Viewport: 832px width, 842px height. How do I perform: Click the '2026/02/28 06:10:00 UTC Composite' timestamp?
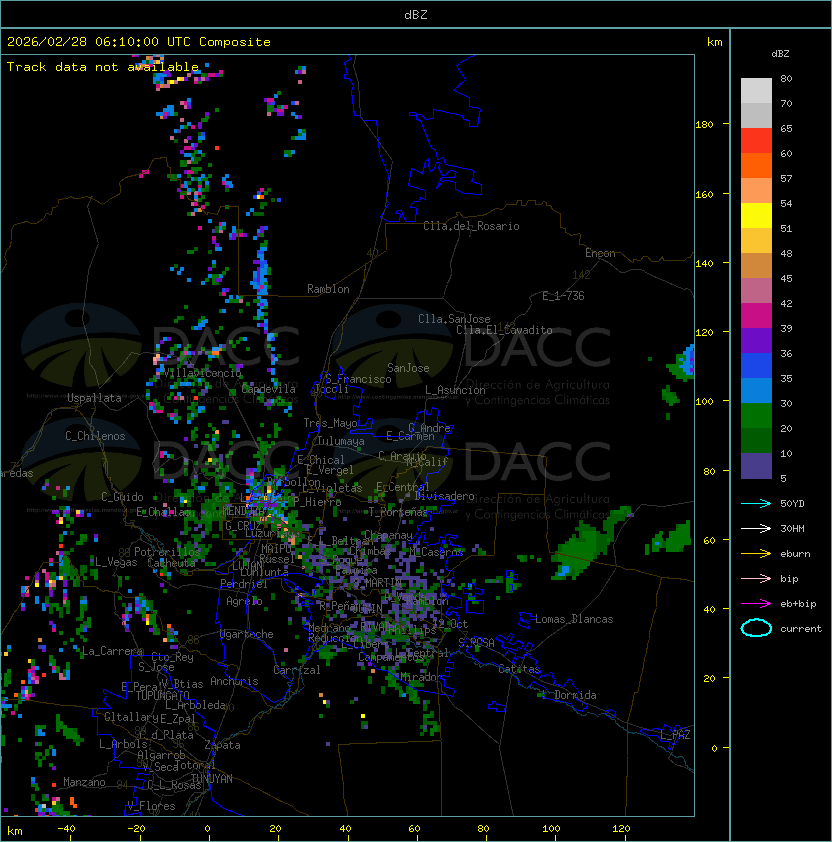[x=139, y=42]
